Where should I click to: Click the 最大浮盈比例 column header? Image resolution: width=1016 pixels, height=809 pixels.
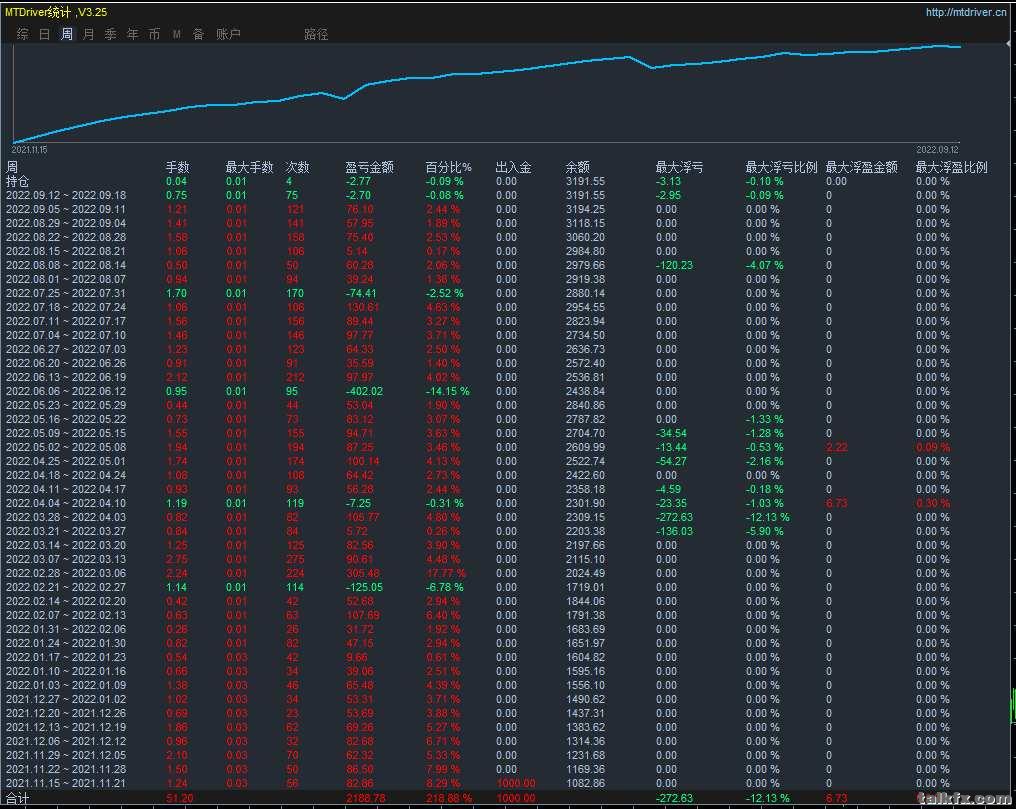click(952, 167)
